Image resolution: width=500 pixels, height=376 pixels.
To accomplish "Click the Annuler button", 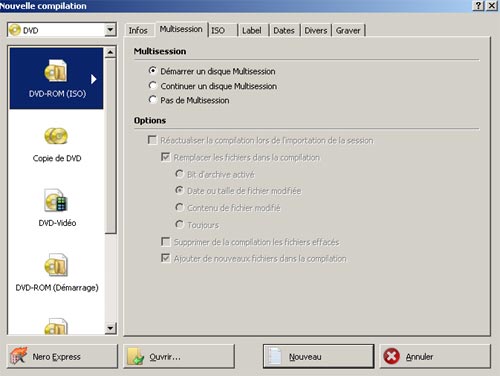I will (x=435, y=356).
